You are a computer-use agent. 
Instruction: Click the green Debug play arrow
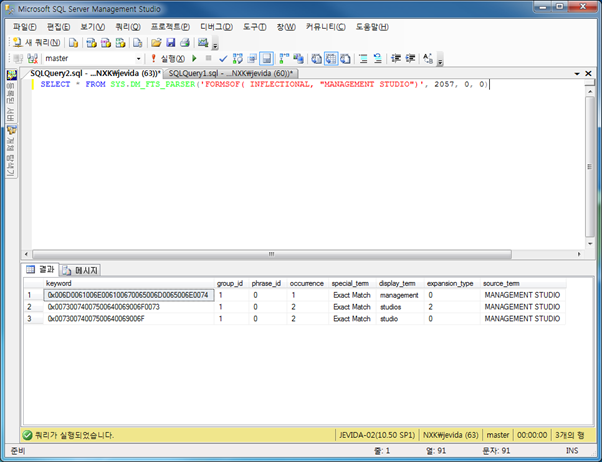(194, 58)
